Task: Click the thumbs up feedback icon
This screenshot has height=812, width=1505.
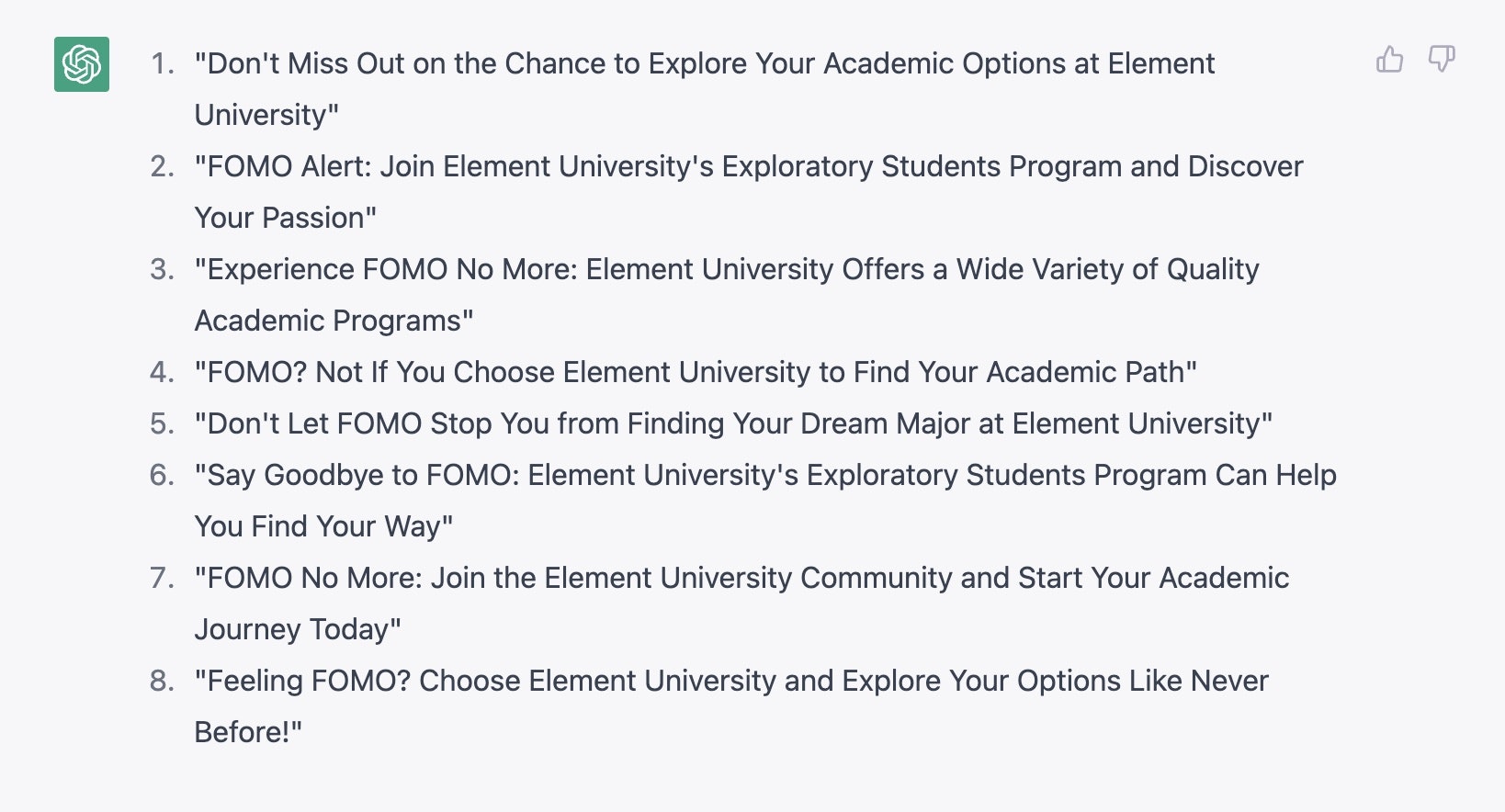Action: click(x=1389, y=60)
